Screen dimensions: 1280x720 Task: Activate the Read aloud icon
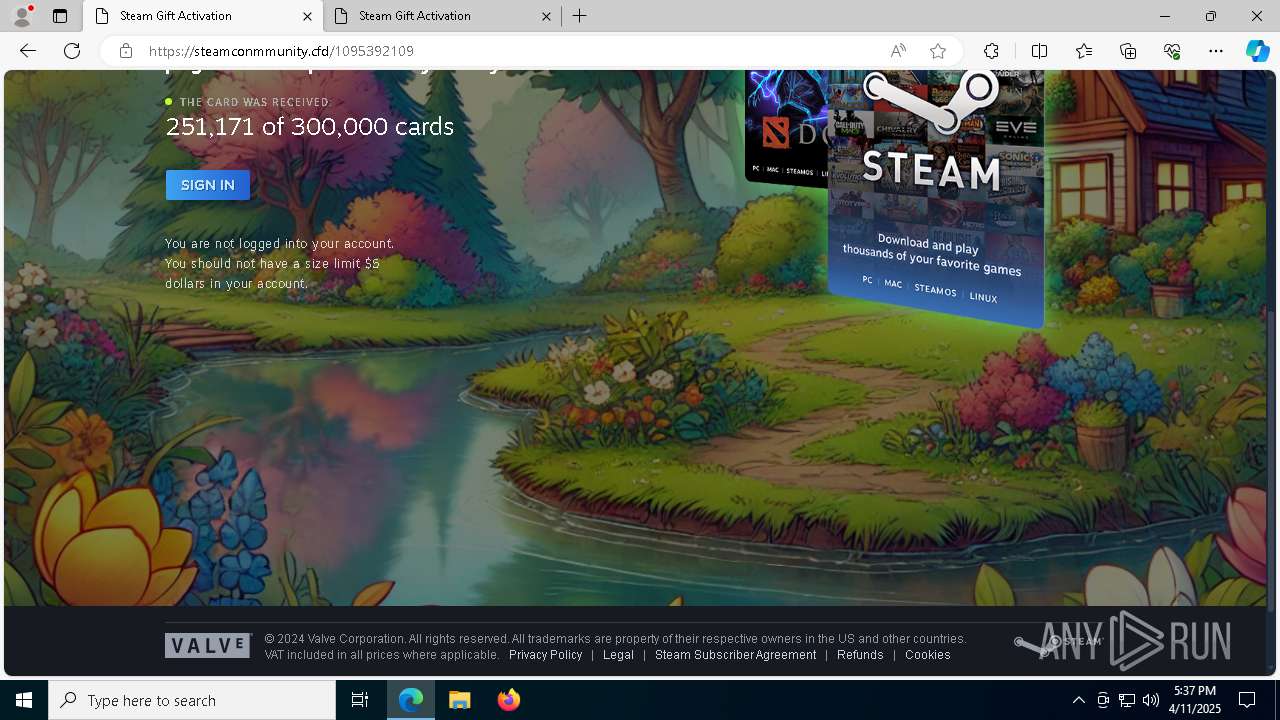tap(898, 51)
